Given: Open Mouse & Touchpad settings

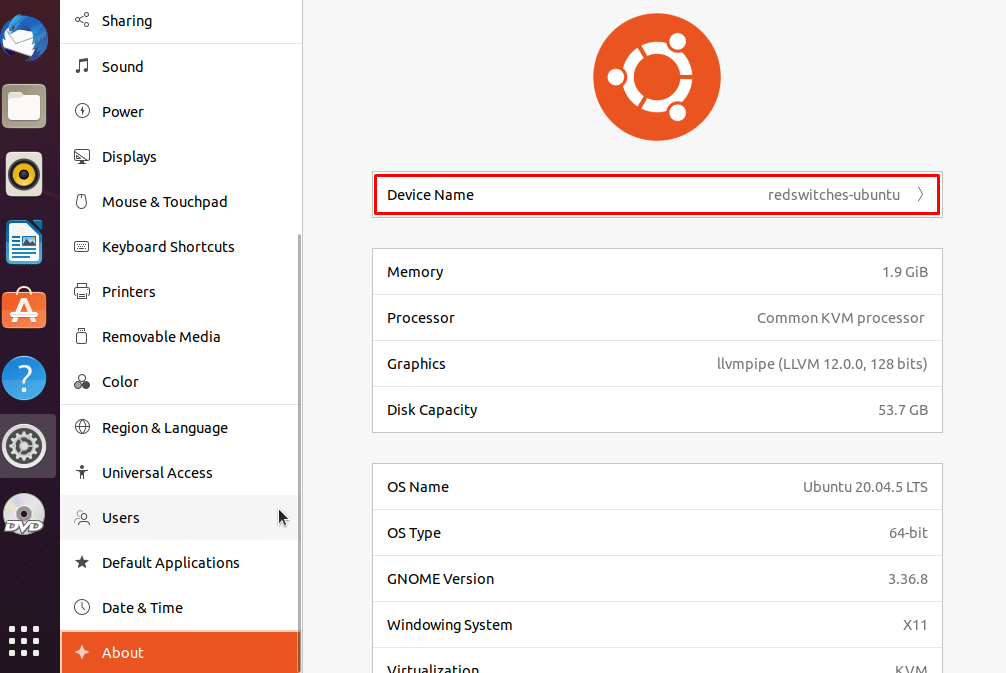Looking at the screenshot, I should click(181, 201).
